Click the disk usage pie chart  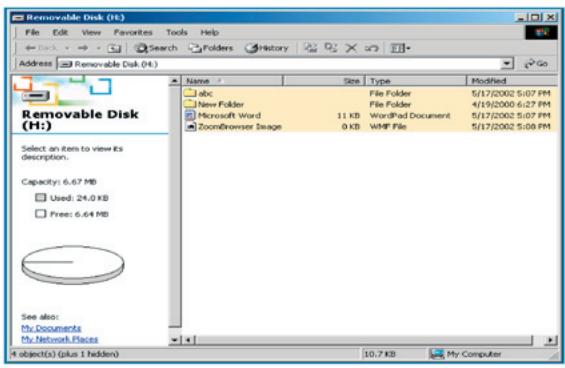point(73,265)
